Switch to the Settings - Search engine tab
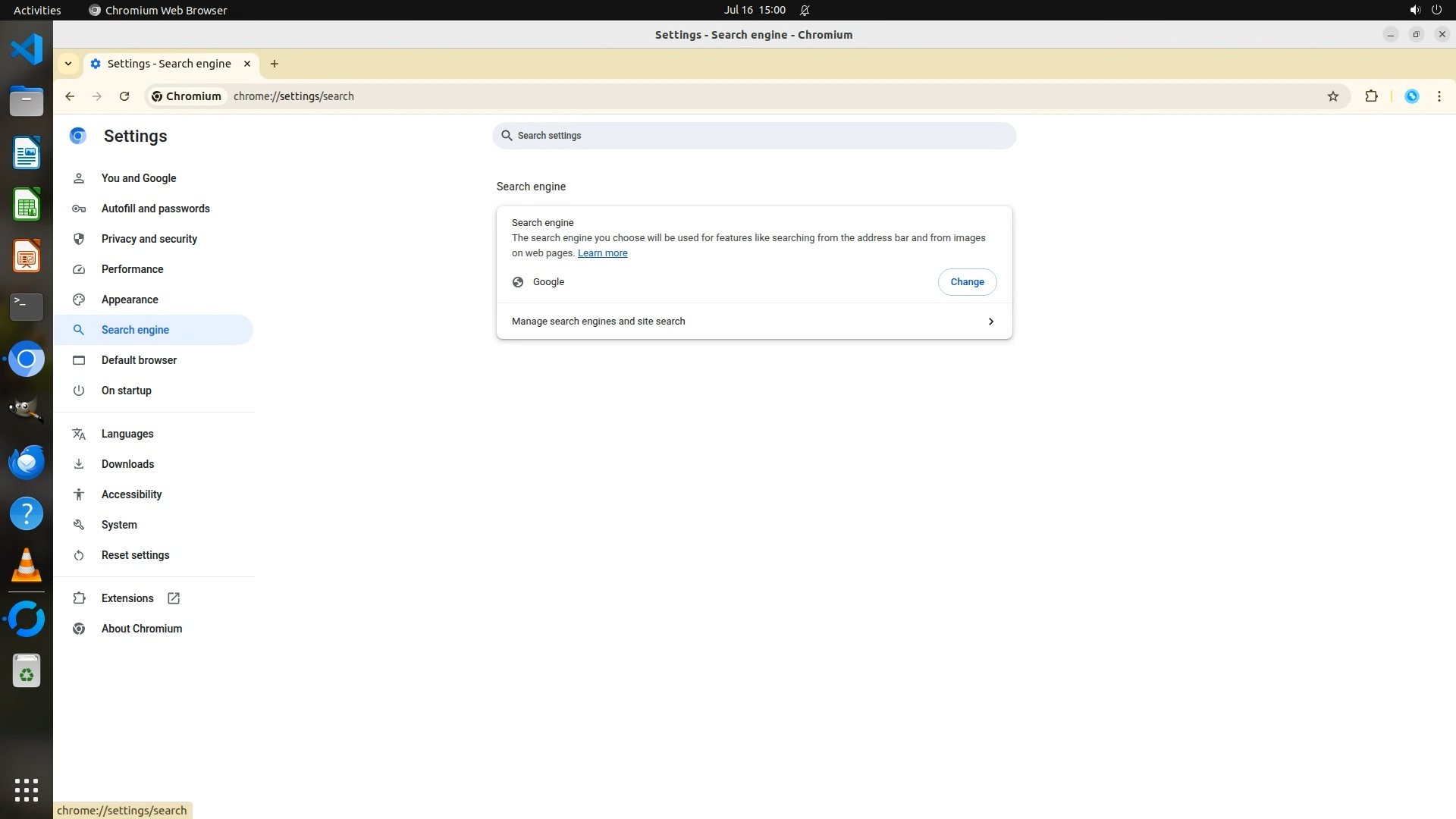 [168, 64]
